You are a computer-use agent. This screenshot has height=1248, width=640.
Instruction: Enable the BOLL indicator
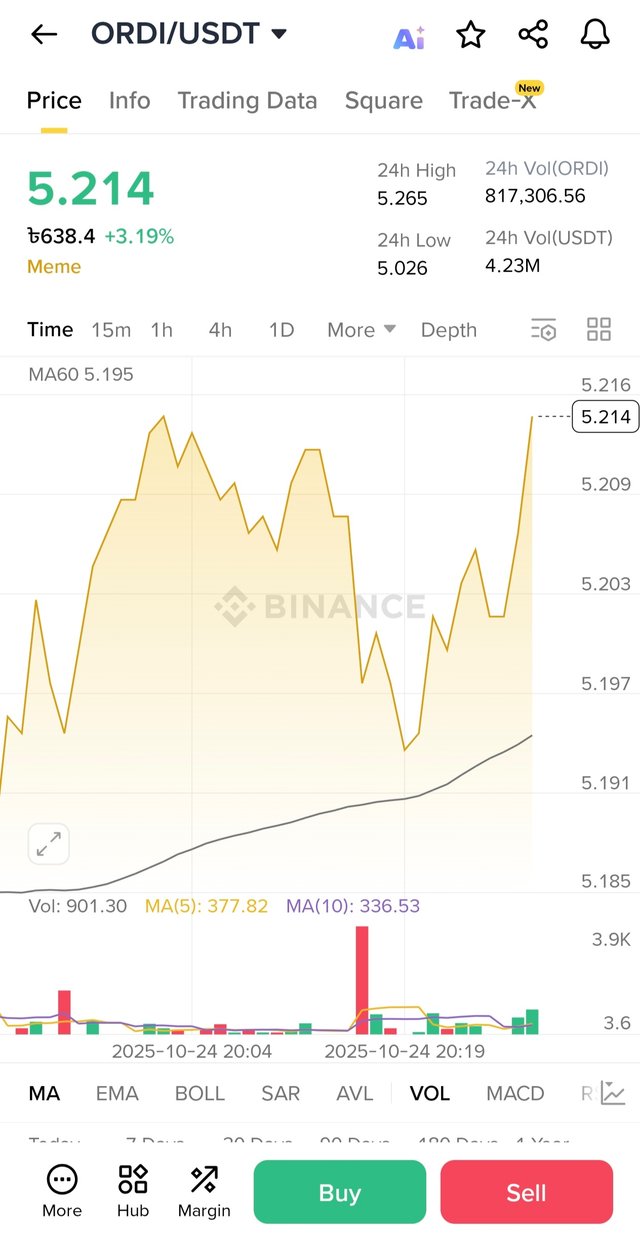click(x=200, y=1093)
